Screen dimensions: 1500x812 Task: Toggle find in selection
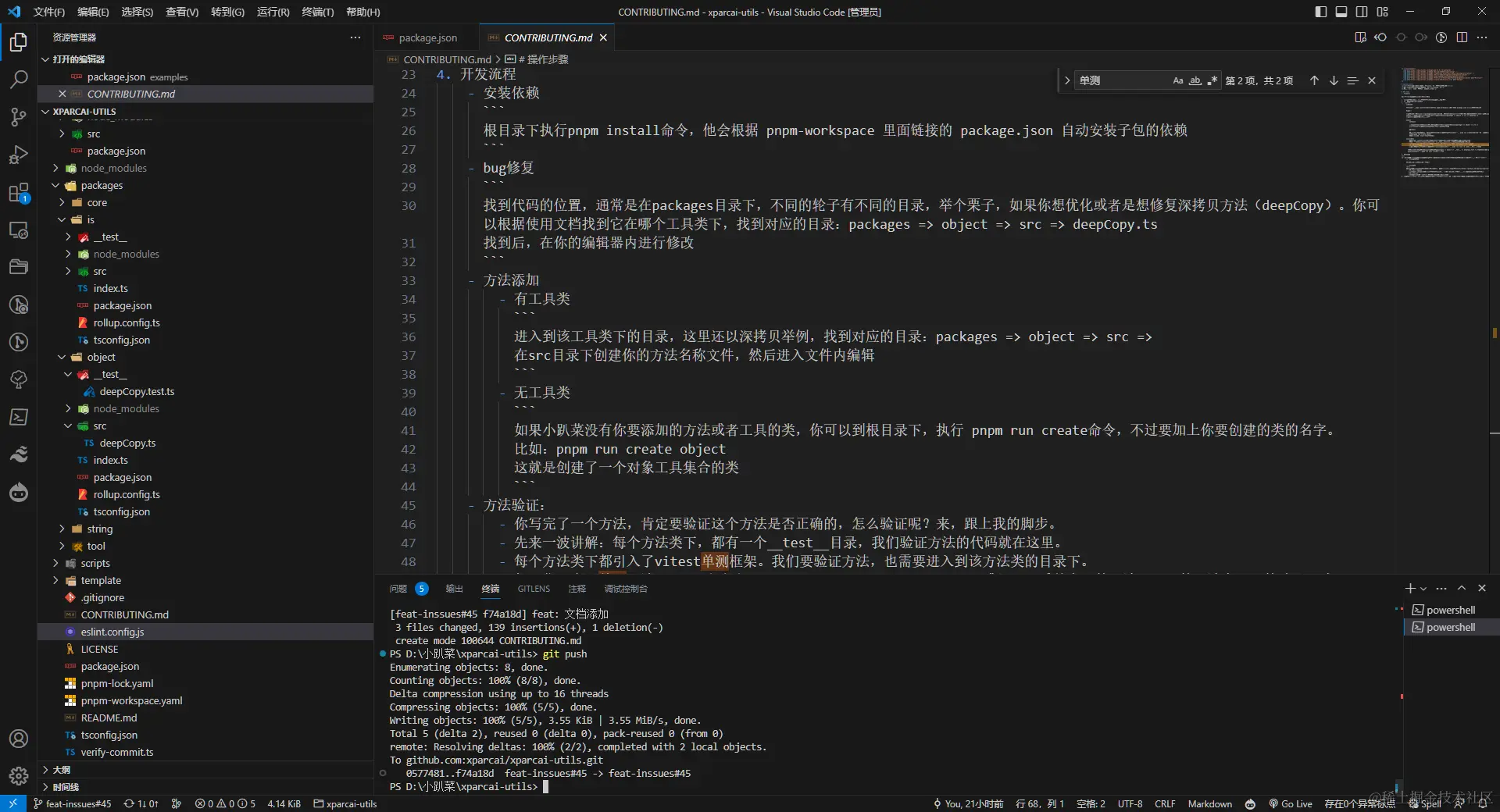pyautogui.click(x=1352, y=80)
